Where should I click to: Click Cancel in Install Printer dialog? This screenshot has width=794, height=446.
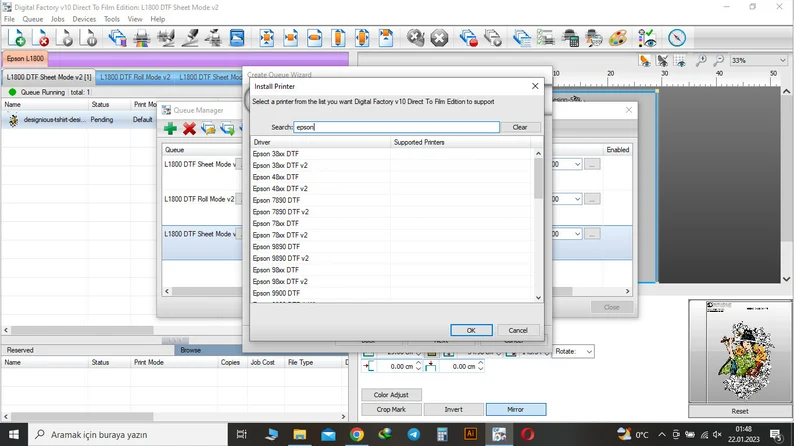pos(518,330)
